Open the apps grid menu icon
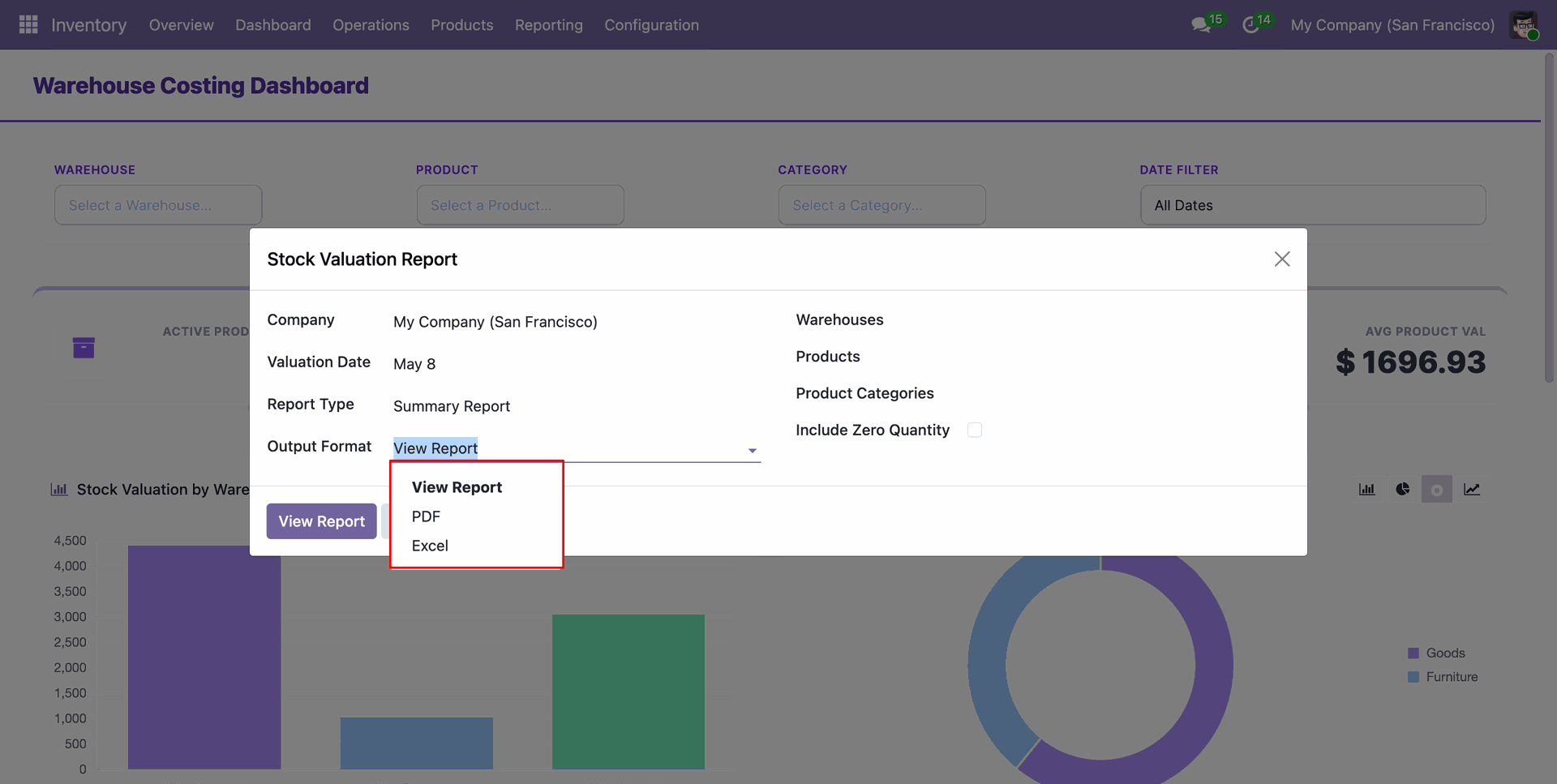Viewport: 1557px width, 784px height. 28,25
